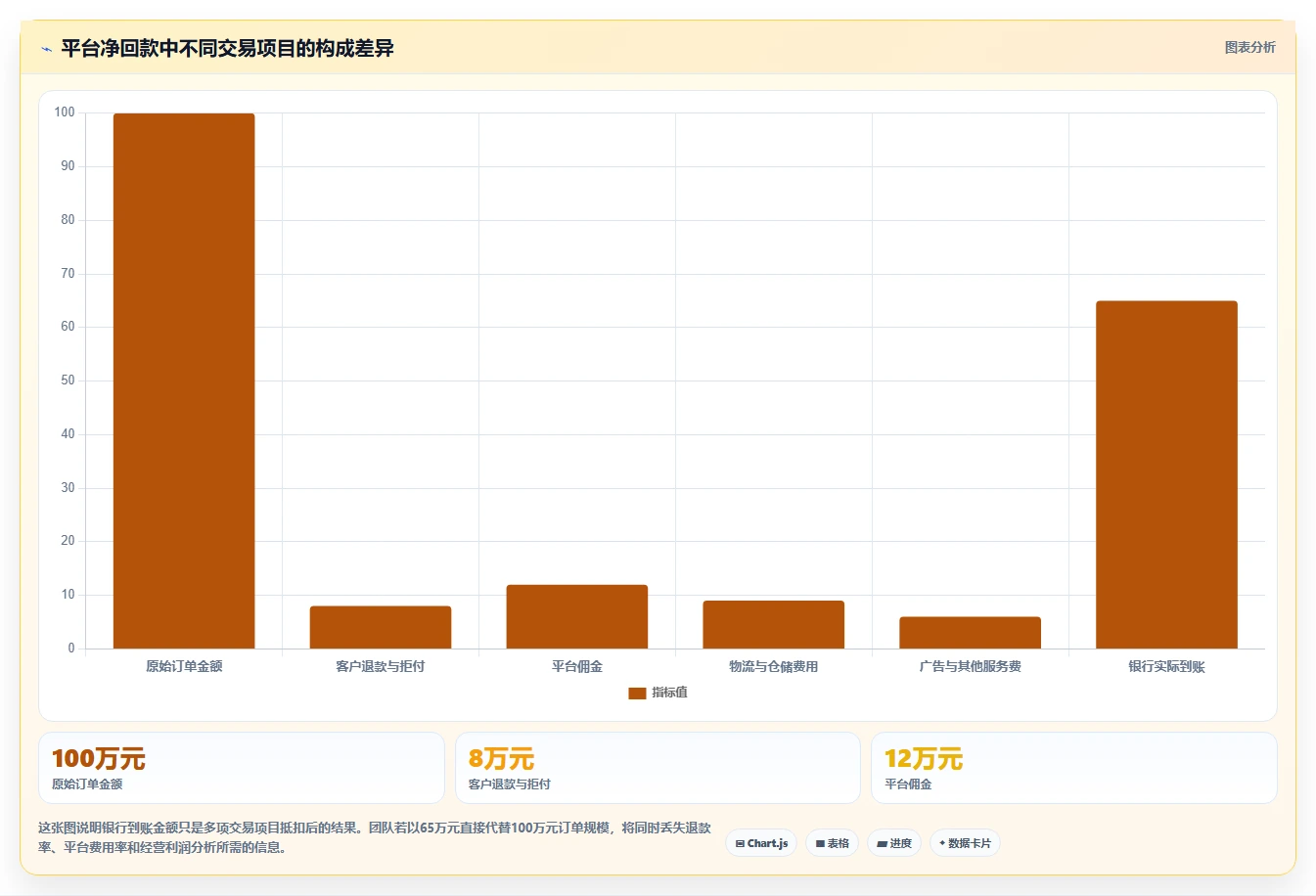This screenshot has height=896, width=1316.
Task: Click the 平台佣金 bar in the chart
Action: pos(577,616)
